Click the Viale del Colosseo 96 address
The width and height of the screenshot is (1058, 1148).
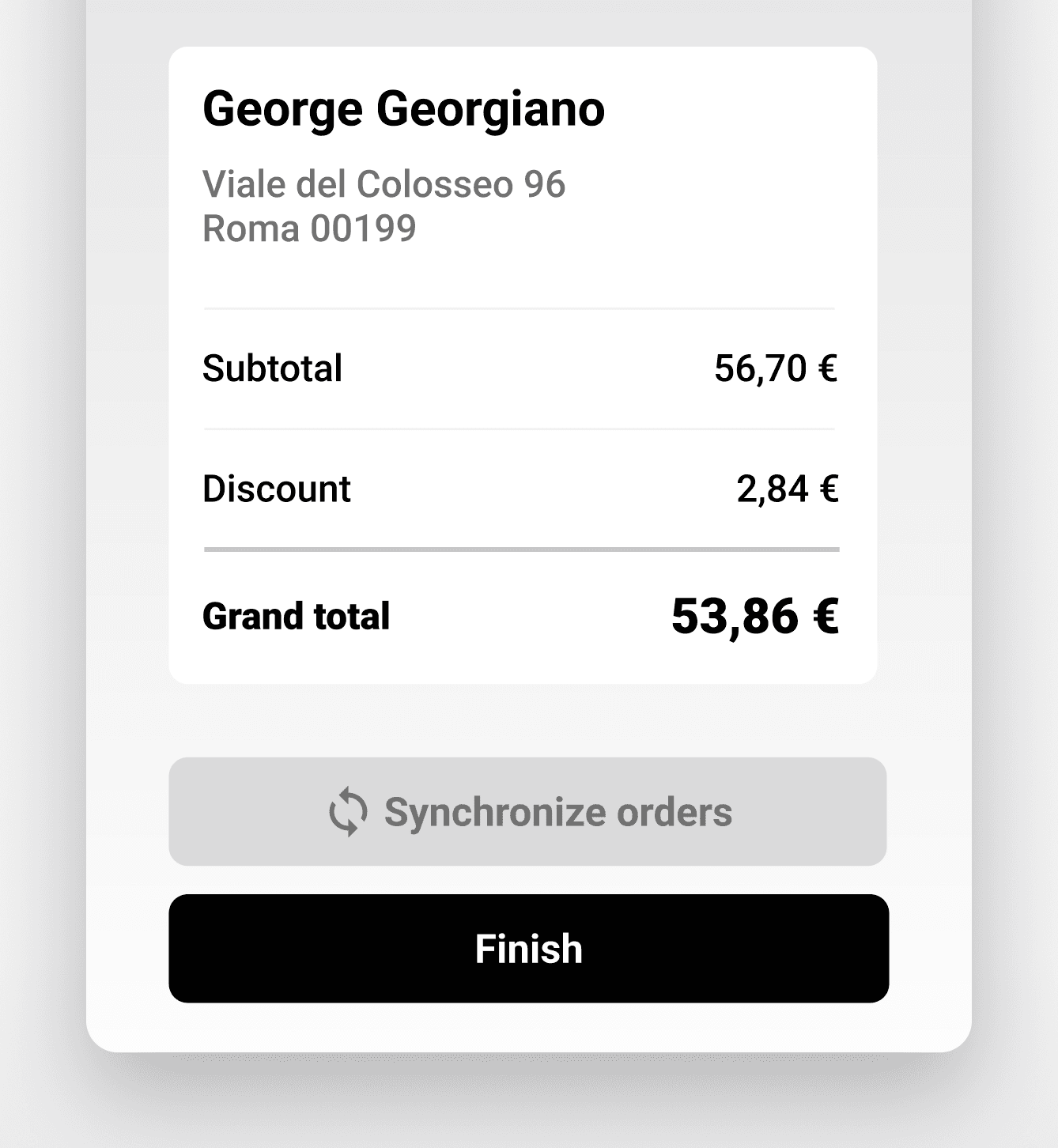pyautogui.click(x=384, y=184)
